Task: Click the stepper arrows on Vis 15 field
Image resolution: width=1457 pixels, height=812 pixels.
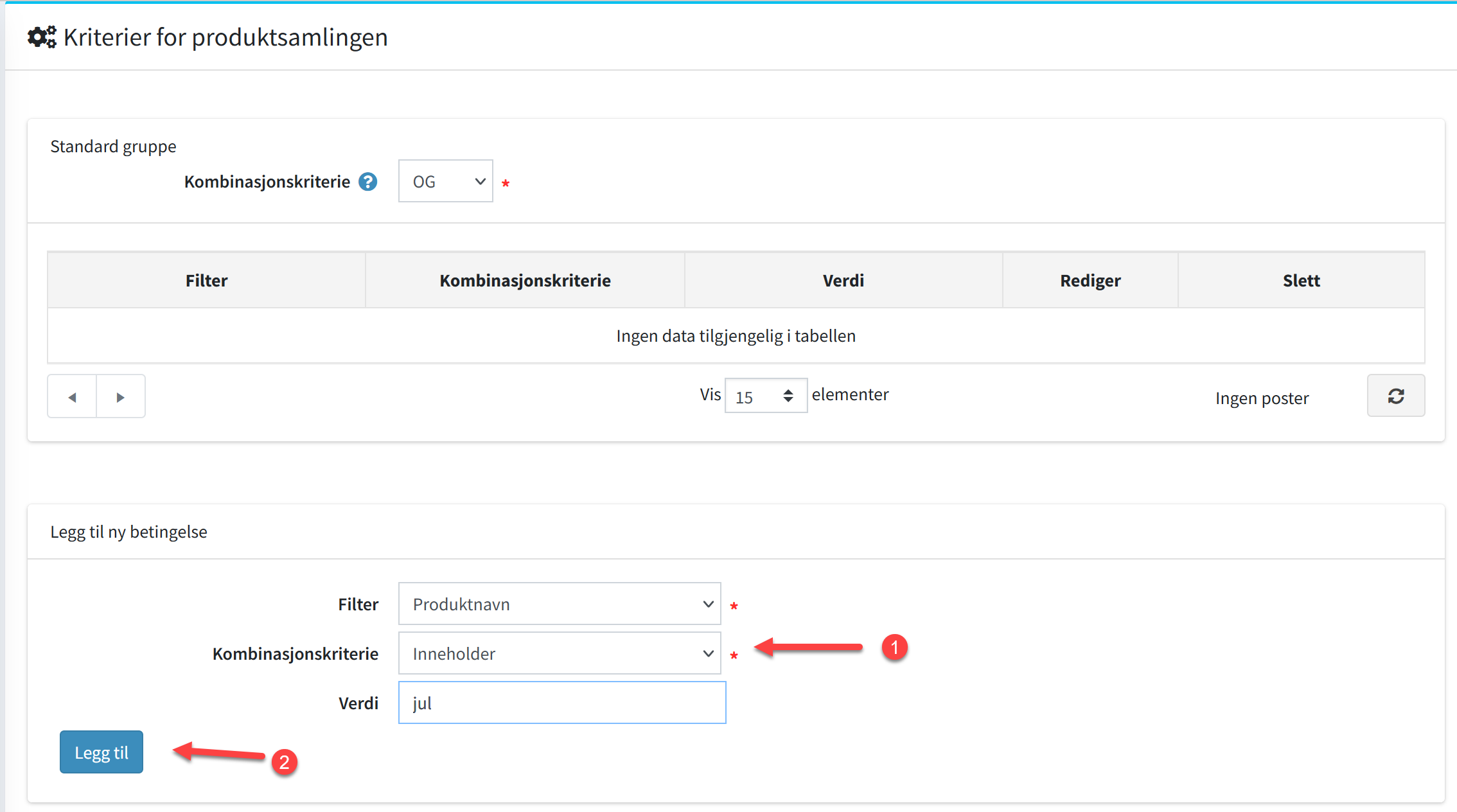Action: [788, 396]
